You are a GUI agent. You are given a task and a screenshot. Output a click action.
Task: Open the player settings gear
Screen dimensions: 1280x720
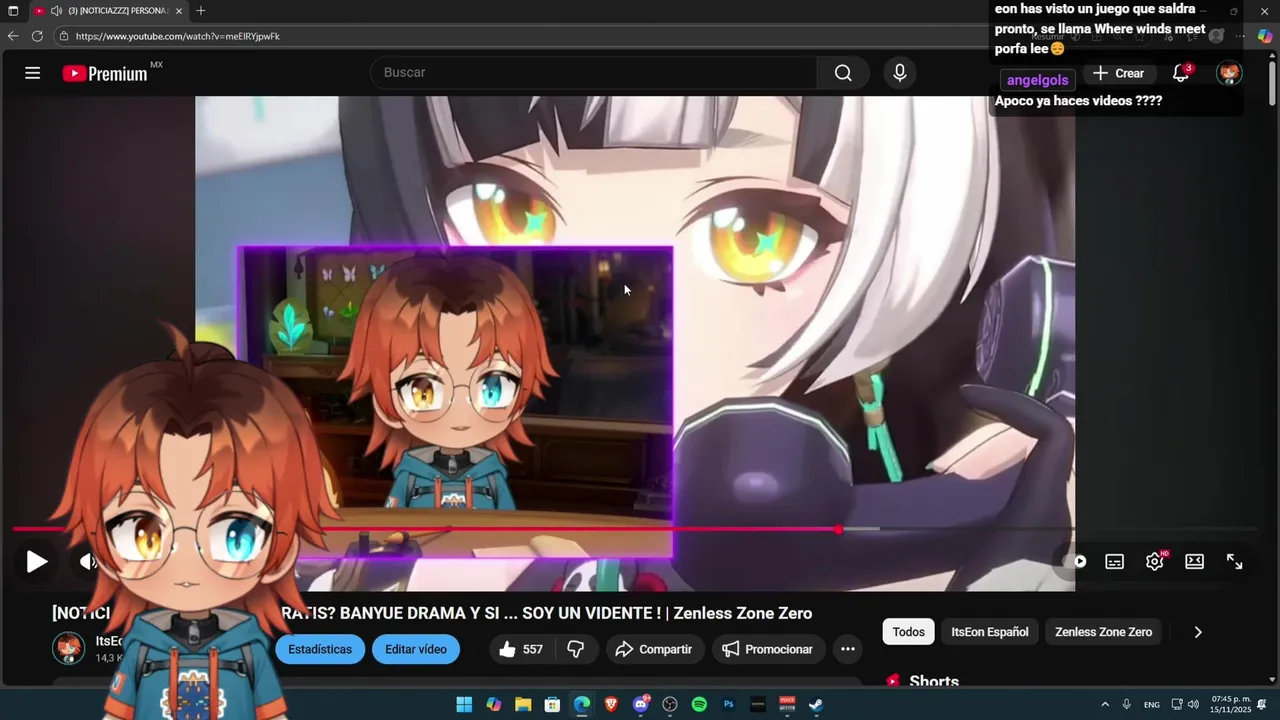click(1155, 562)
